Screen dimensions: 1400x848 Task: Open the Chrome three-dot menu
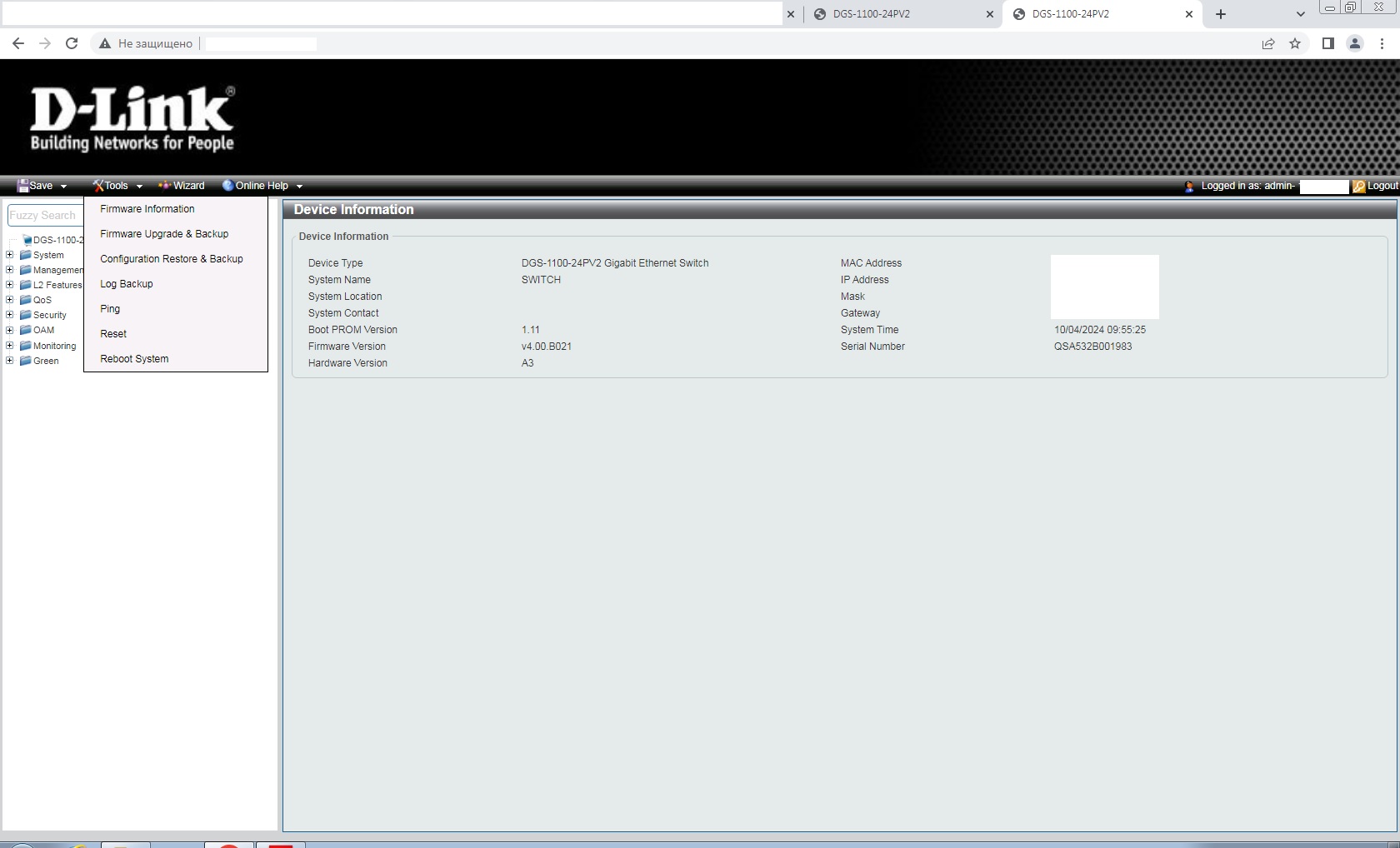tap(1382, 43)
